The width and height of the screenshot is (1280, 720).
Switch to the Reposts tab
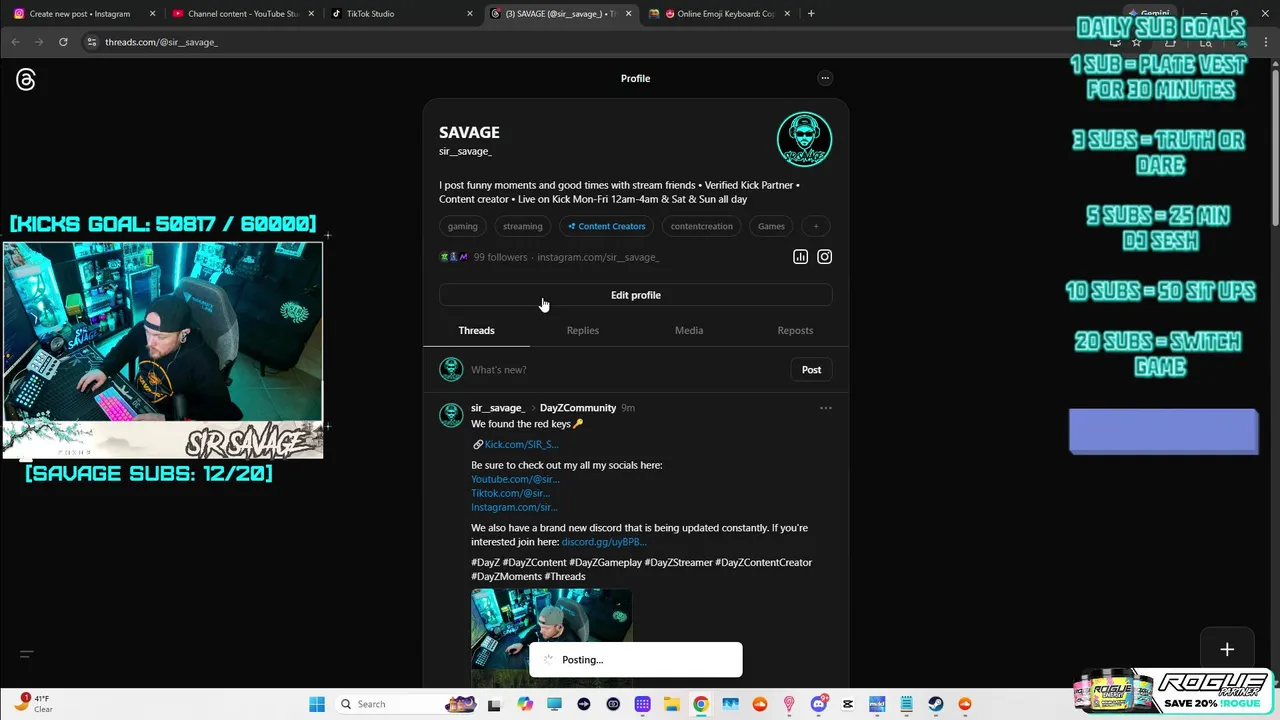click(795, 331)
